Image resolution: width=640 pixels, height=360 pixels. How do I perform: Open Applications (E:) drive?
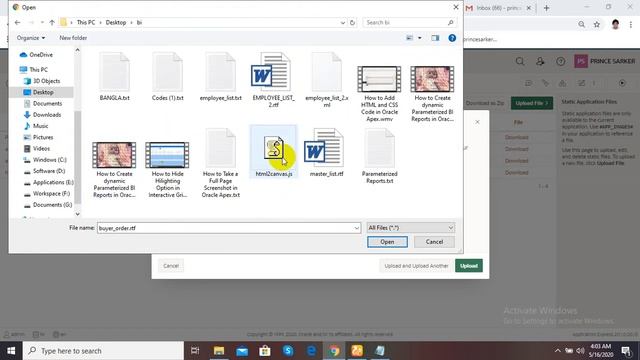coord(53,182)
